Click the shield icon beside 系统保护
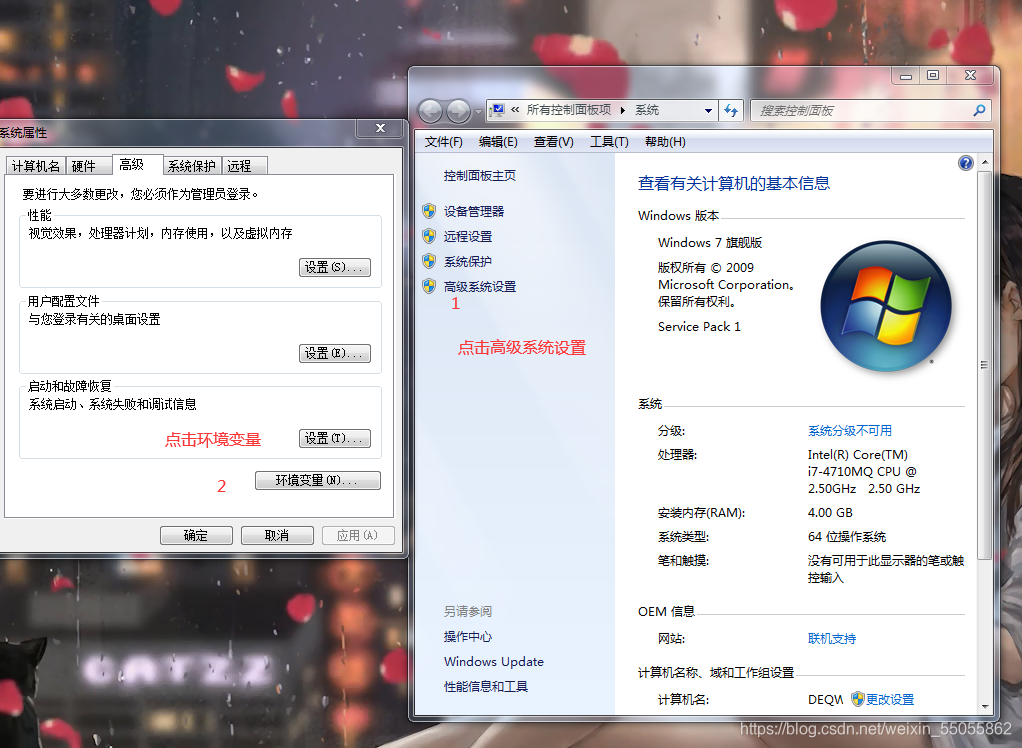This screenshot has height=748, width=1022. [x=429, y=261]
